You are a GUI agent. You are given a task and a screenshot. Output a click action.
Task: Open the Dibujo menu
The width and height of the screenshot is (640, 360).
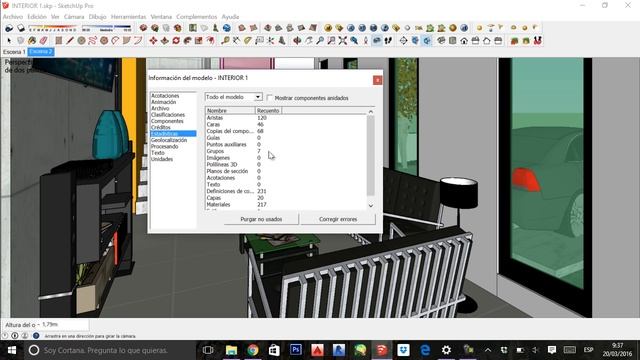(97, 17)
